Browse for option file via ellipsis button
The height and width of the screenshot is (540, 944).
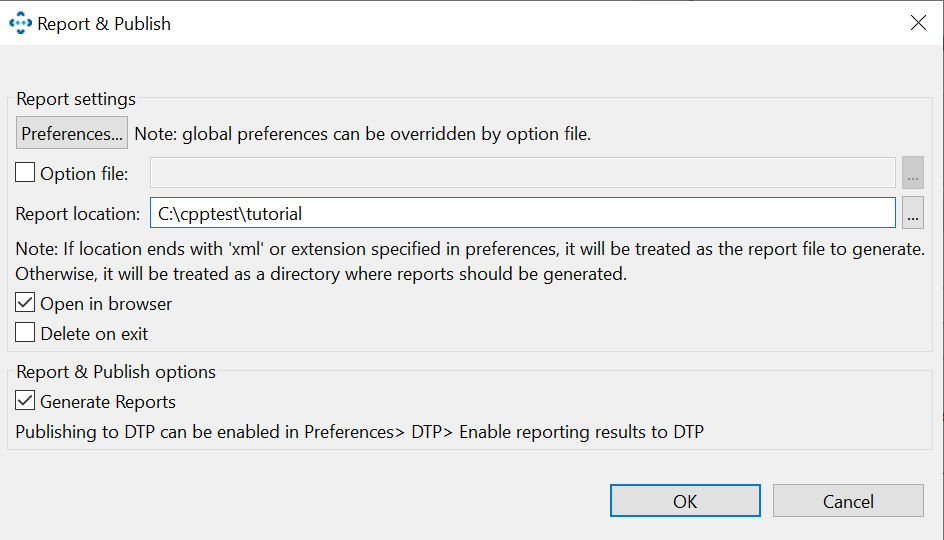913,173
